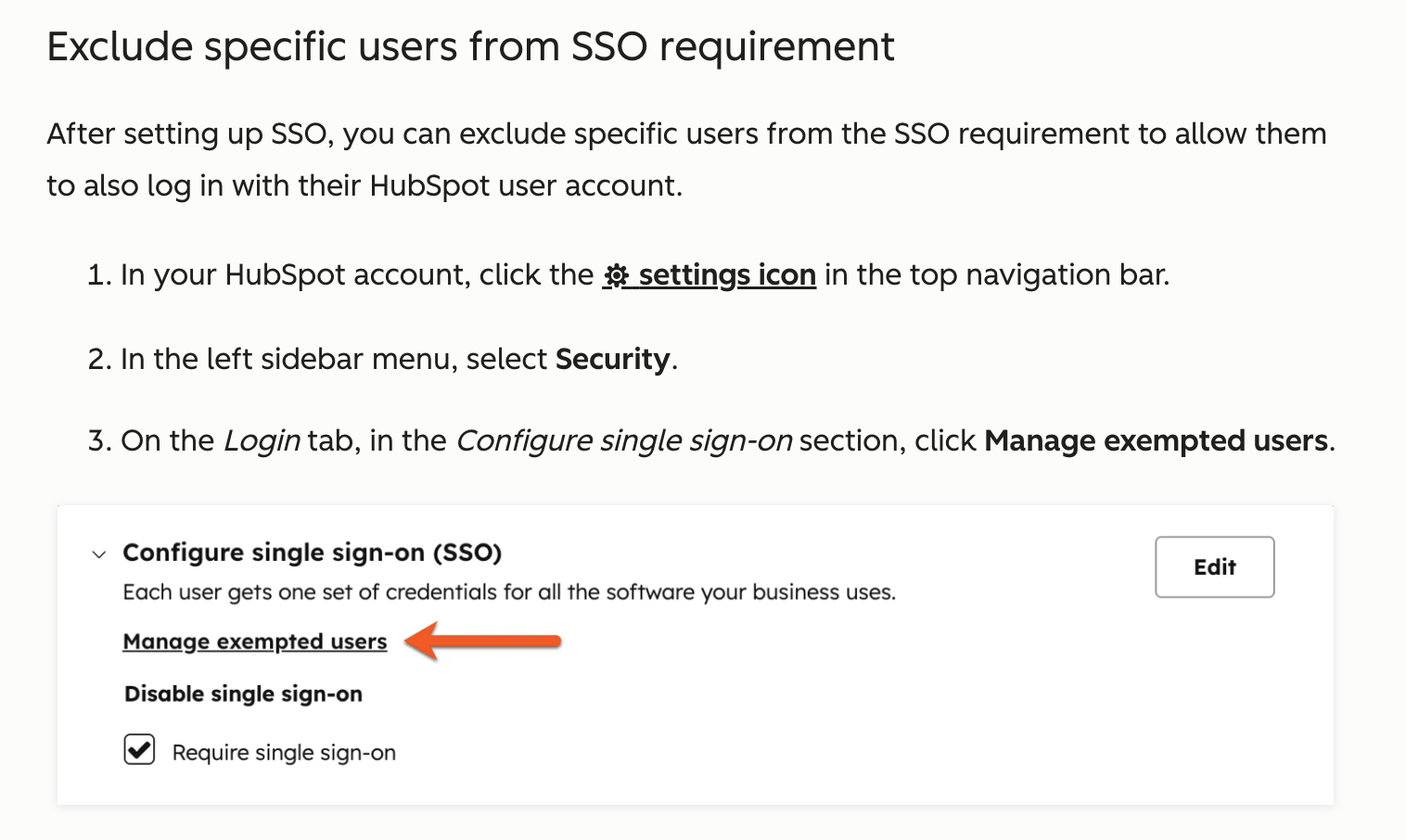This screenshot has width=1406, height=840.
Task: Click italic "Configure single sign-on" in step three
Action: [x=623, y=440]
